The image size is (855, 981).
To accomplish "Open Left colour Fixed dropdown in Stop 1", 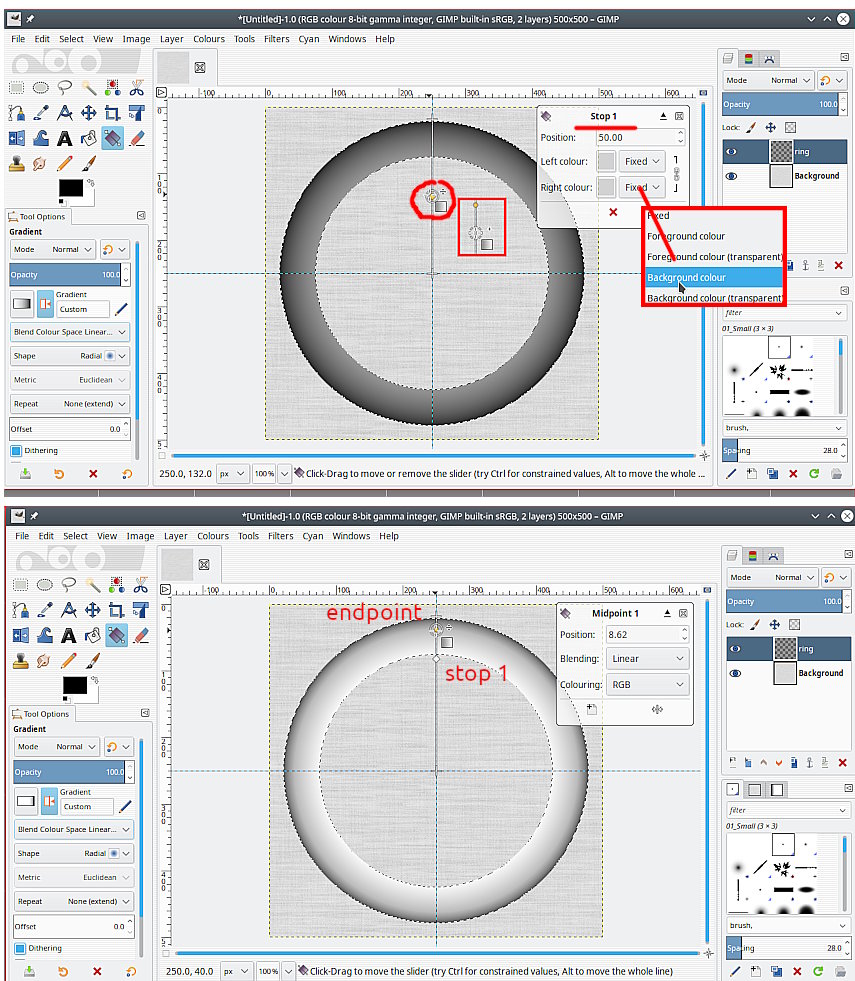I will pyautogui.click(x=642, y=161).
